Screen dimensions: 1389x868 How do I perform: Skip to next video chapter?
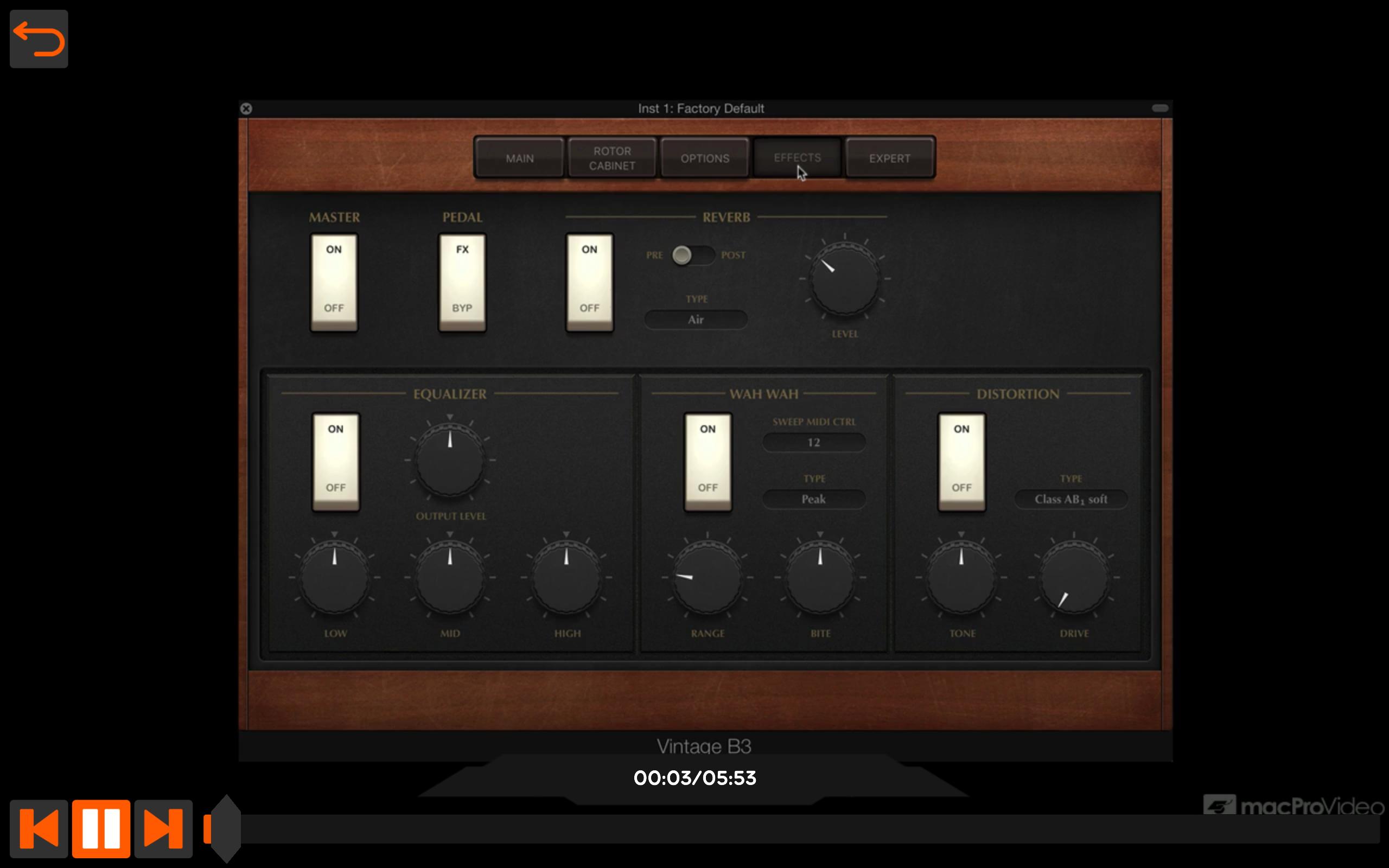[163, 828]
